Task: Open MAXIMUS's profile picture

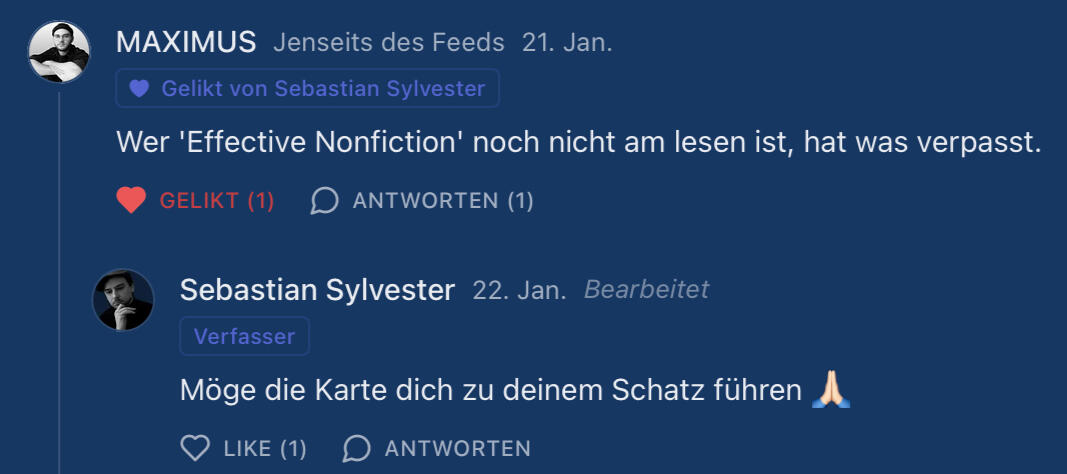Action: pos(59,52)
